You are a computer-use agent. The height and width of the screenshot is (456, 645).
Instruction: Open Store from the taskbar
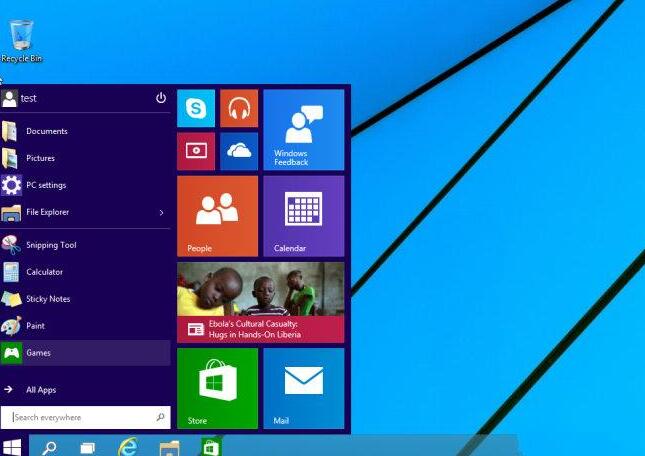pyautogui.click(x=211, y=447)
